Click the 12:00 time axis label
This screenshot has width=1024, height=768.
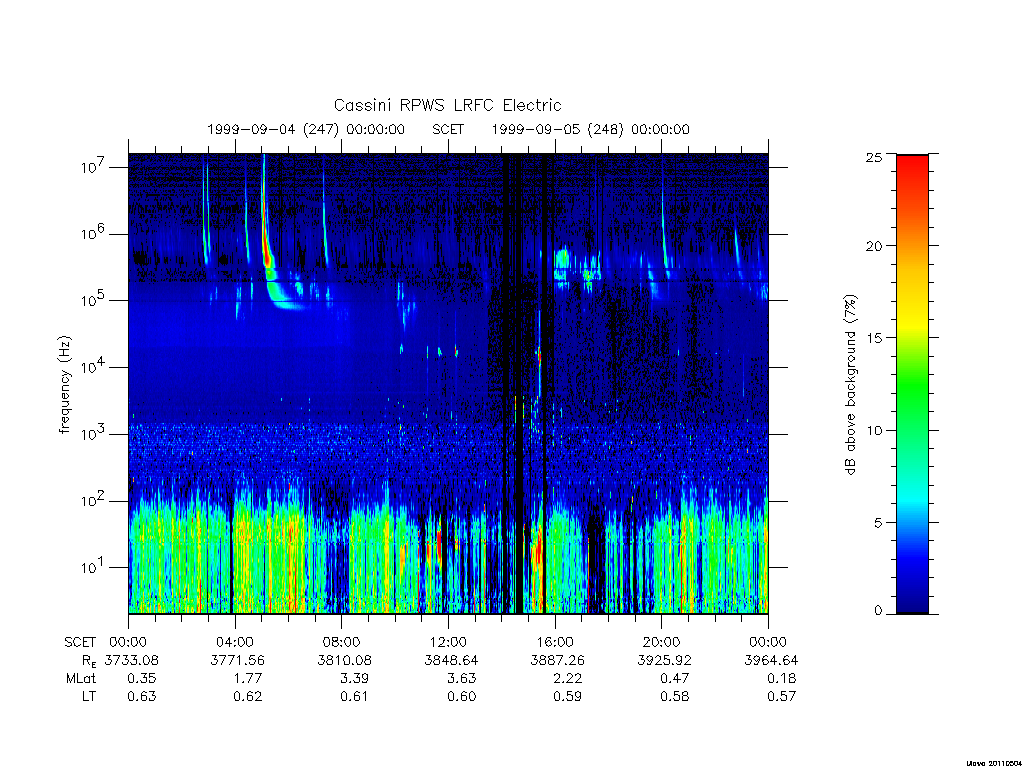448,642
